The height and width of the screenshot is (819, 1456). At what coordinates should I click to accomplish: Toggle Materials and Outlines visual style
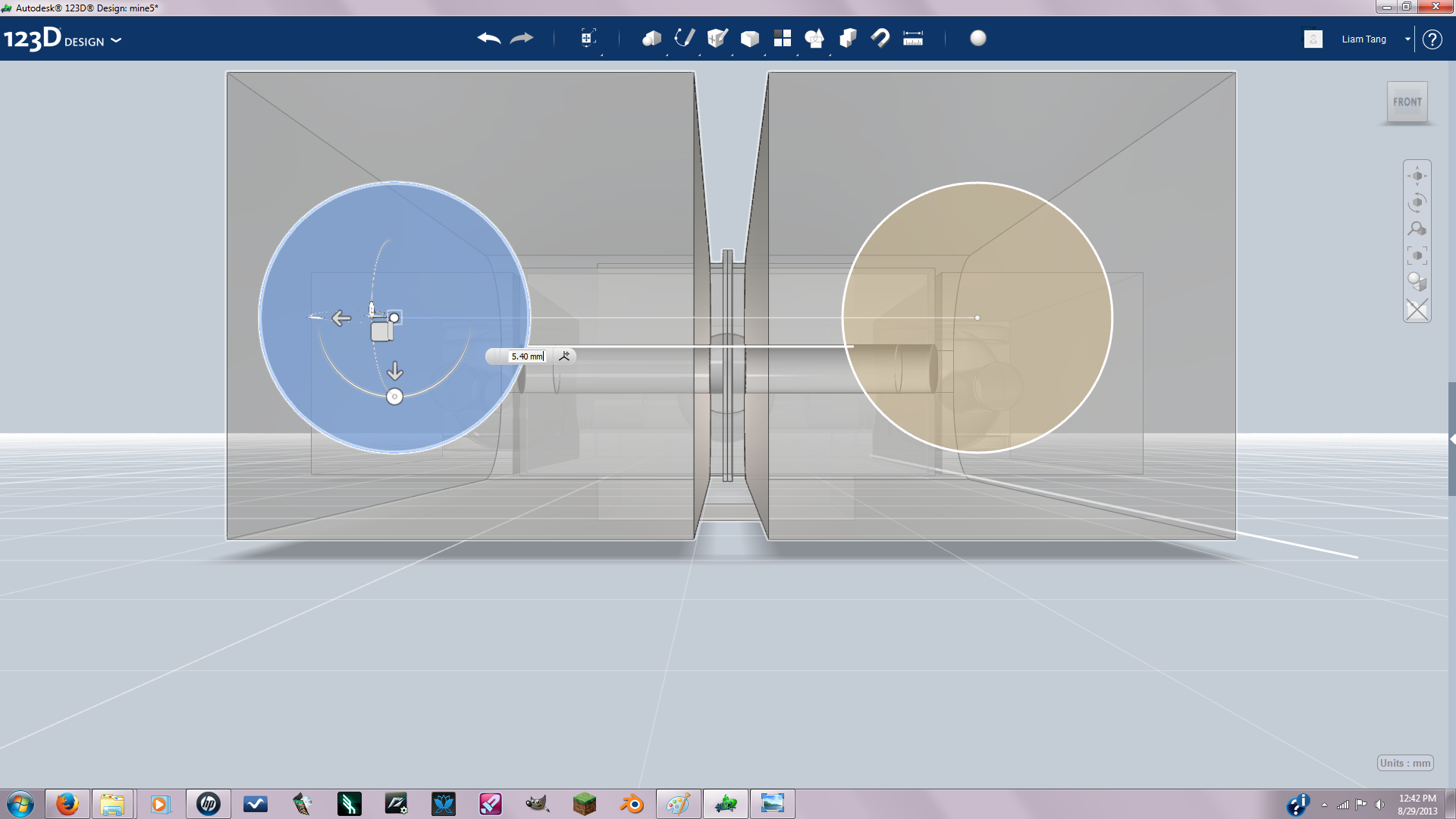pyautogui.click(x=1417, y=282)
